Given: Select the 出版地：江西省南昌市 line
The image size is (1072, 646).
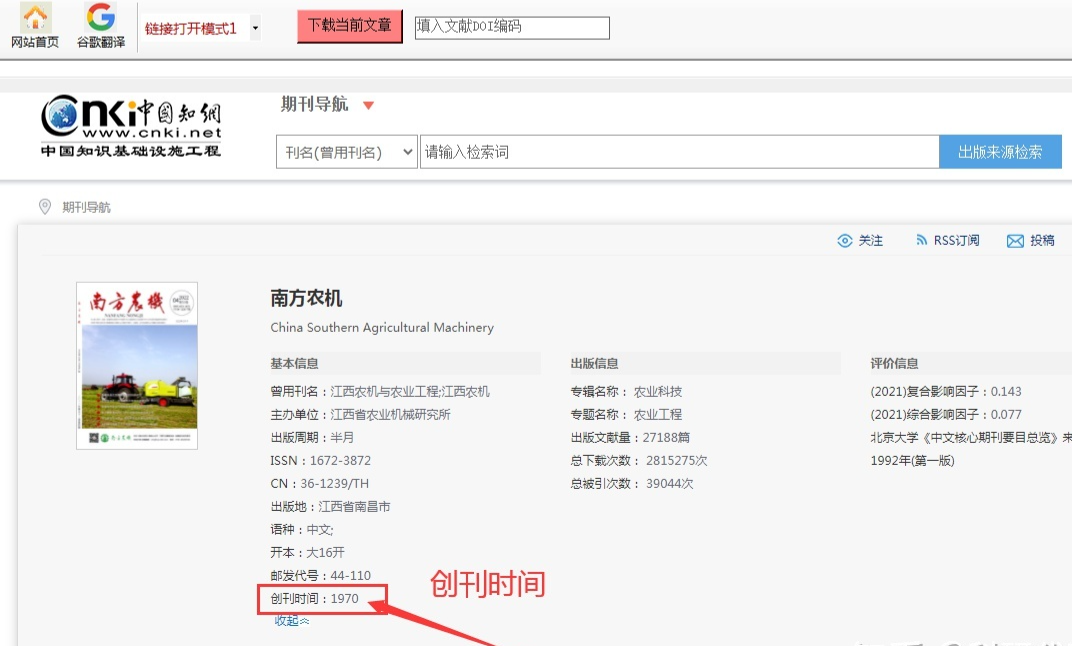Looking at the screenshot, I should point(330,507).
